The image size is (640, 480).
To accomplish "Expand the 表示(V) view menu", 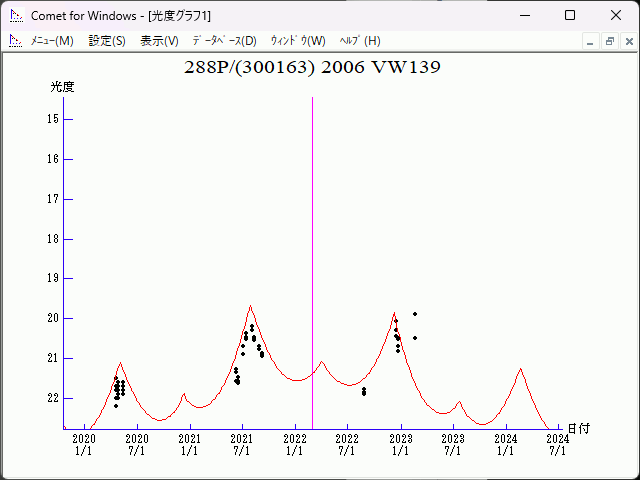I will [x=159, y=41].
